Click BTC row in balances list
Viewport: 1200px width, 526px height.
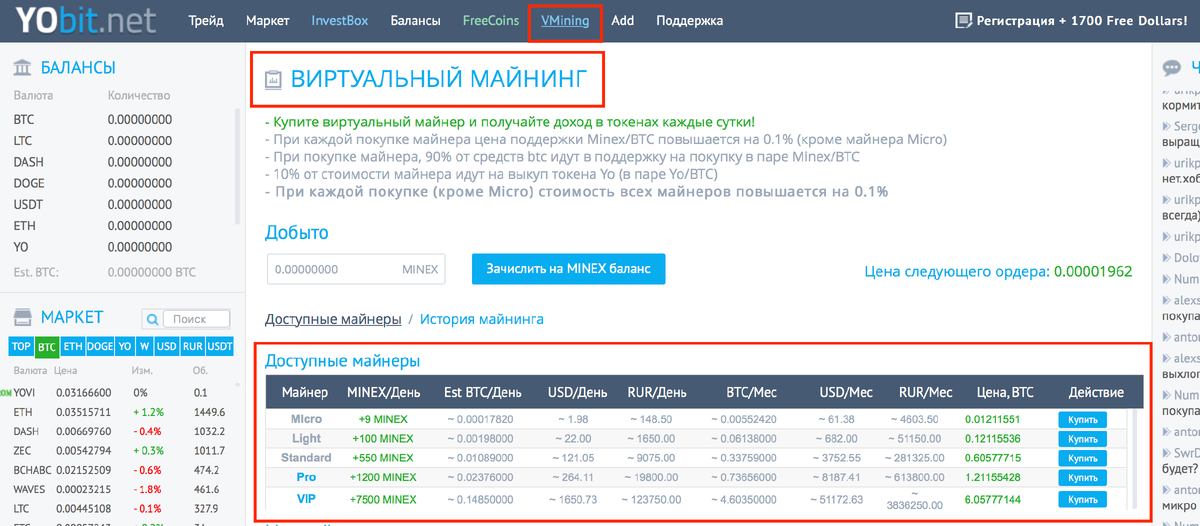[x=120, y=118]
